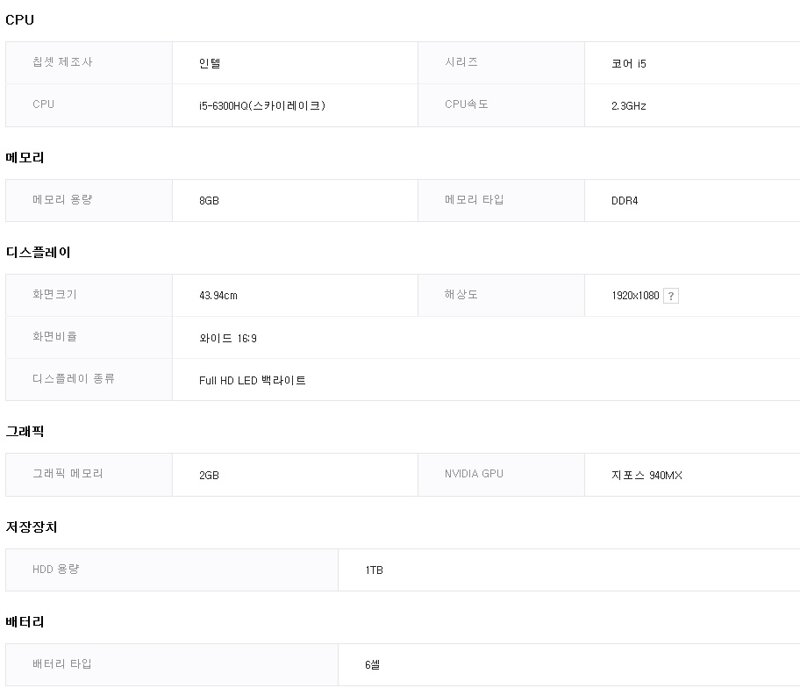Click the 칩셋 제조사 label cell
Screen dimensions: 800x688
coord(89,63)
